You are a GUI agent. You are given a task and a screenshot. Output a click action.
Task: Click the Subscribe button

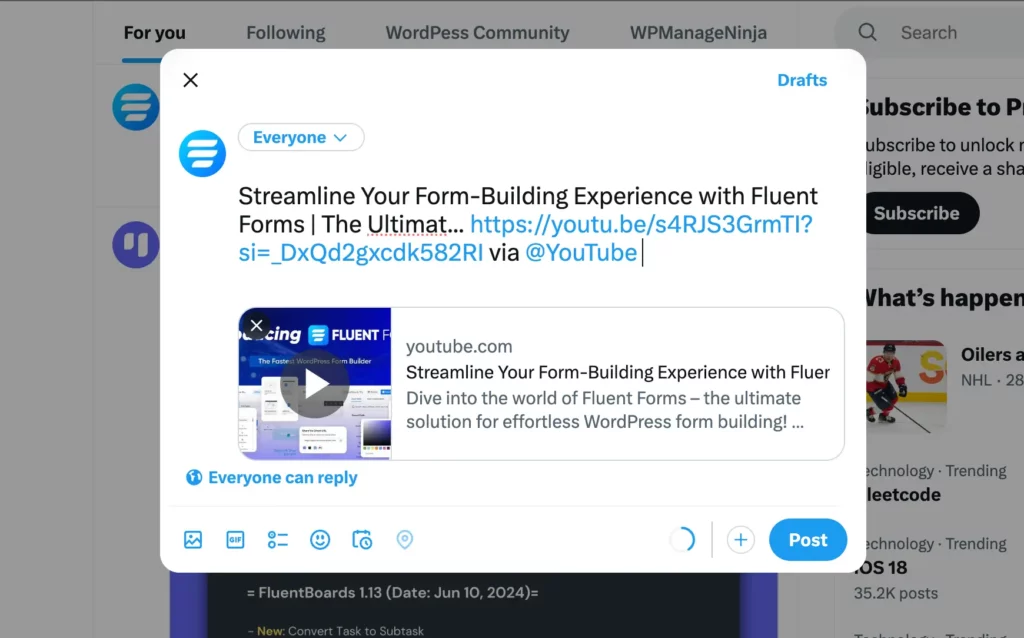(x=919, y=213)
